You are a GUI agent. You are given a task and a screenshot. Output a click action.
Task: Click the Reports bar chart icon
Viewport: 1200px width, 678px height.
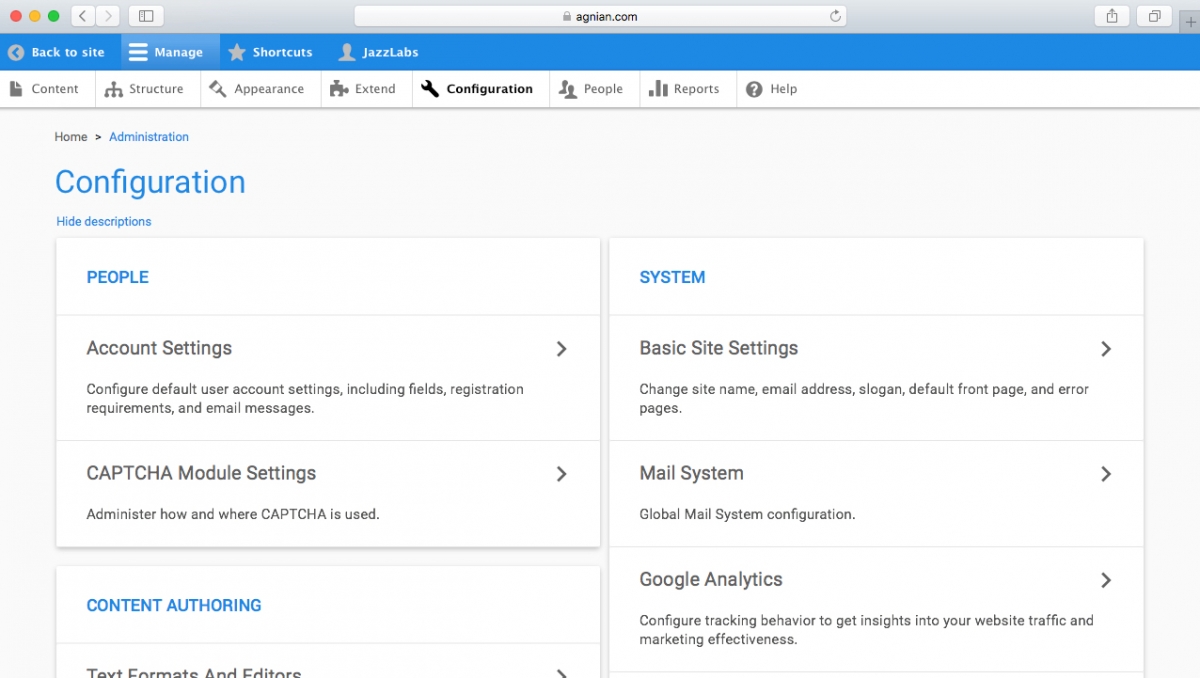pyautogui.click(x=658, y=89)
